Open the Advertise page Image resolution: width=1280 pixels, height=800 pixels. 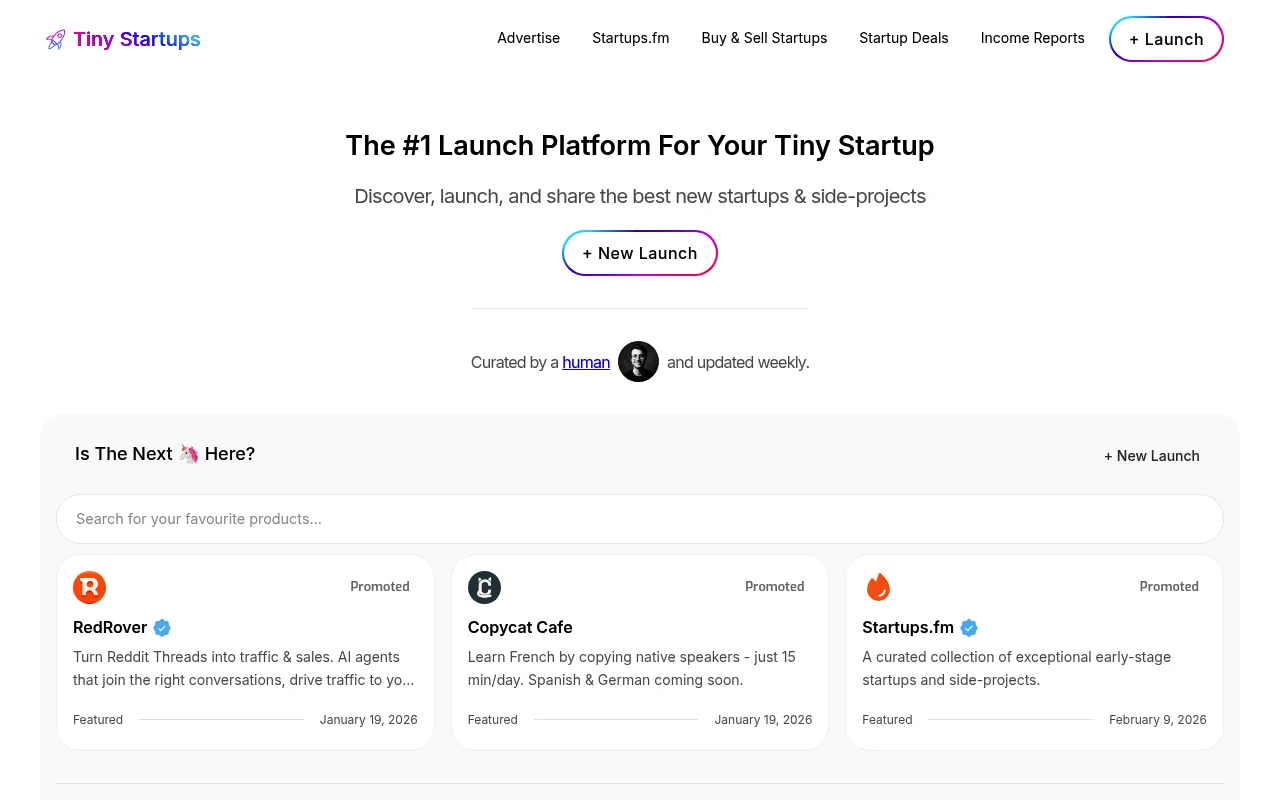[x=528, y=38]
